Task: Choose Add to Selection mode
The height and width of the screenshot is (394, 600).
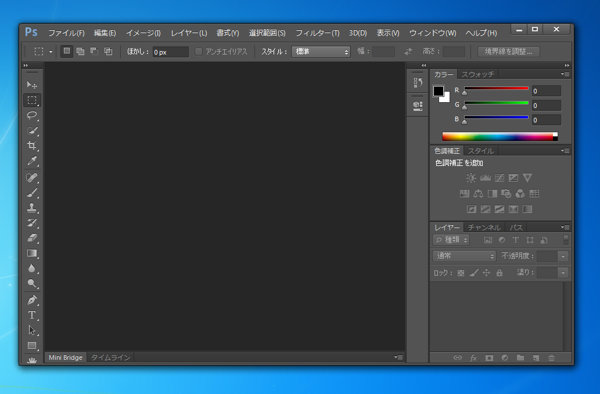Action: pos(80,51)
